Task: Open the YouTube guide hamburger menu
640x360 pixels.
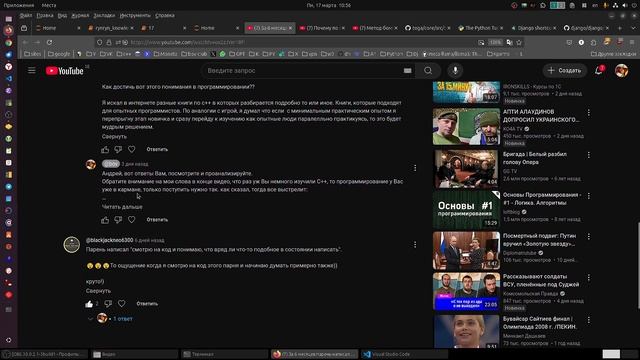Action: (31, 71)
